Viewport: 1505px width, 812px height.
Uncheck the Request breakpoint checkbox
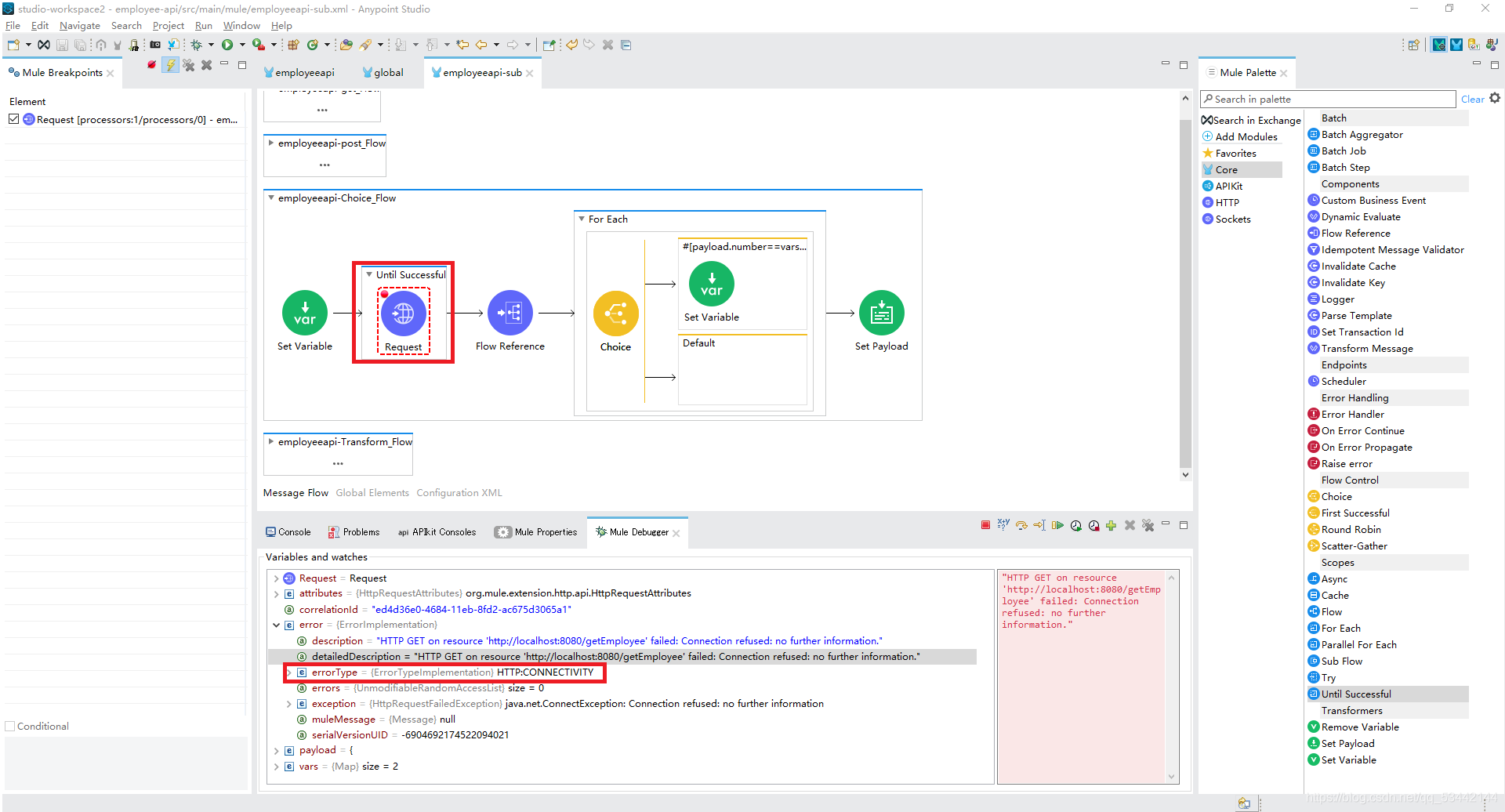point(13,119)
